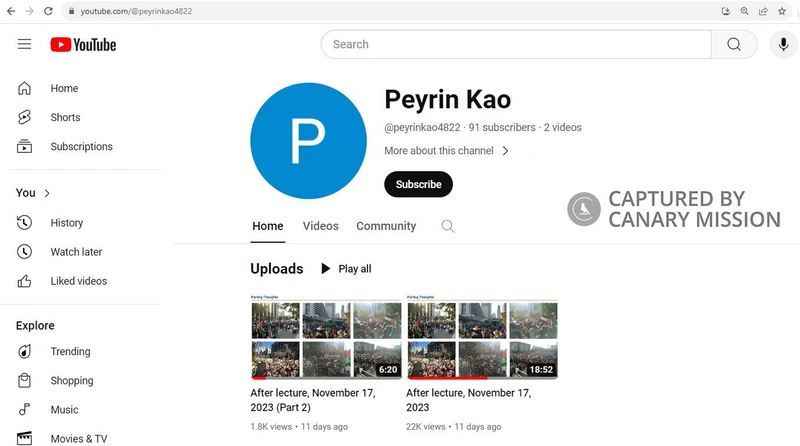Click the Watch later clock icon
This screenshot has height=446, width=800.
point(24,252)
